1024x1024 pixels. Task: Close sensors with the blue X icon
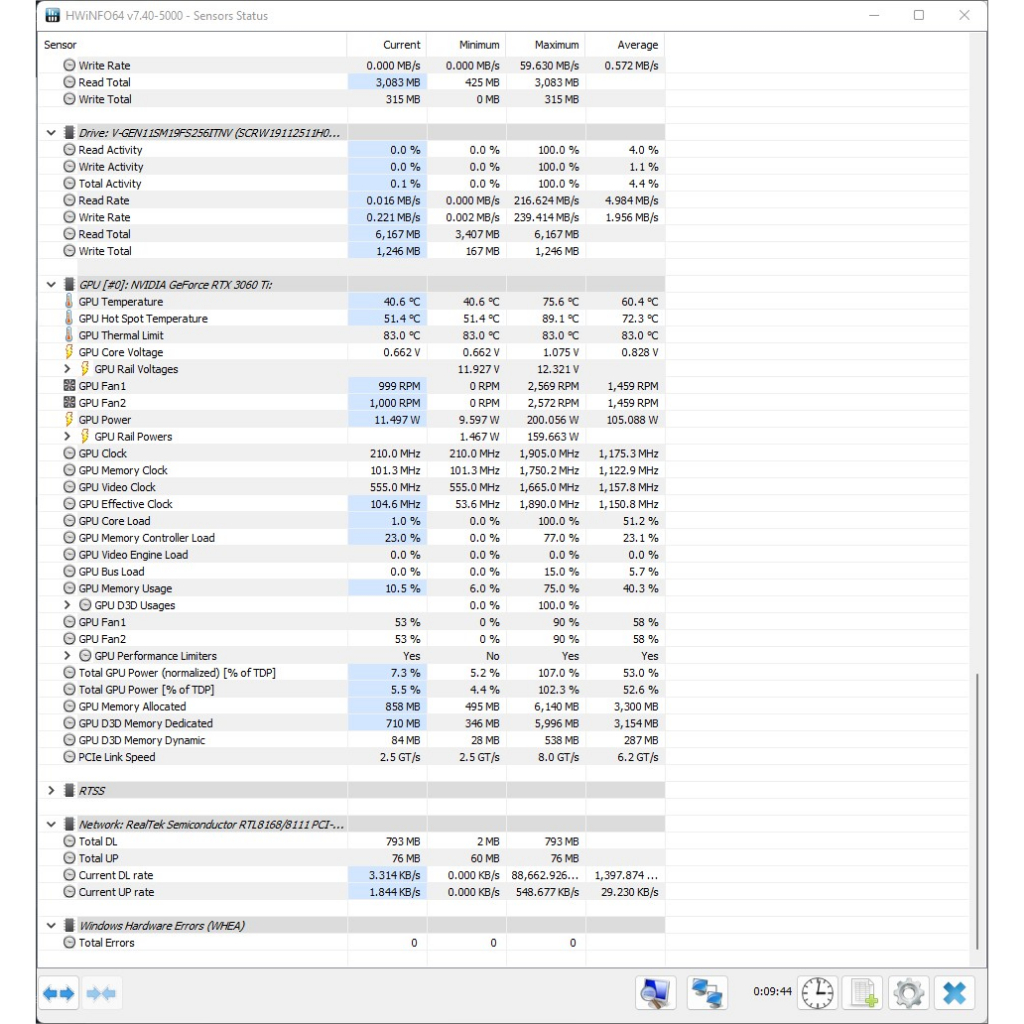click(954, 993)
